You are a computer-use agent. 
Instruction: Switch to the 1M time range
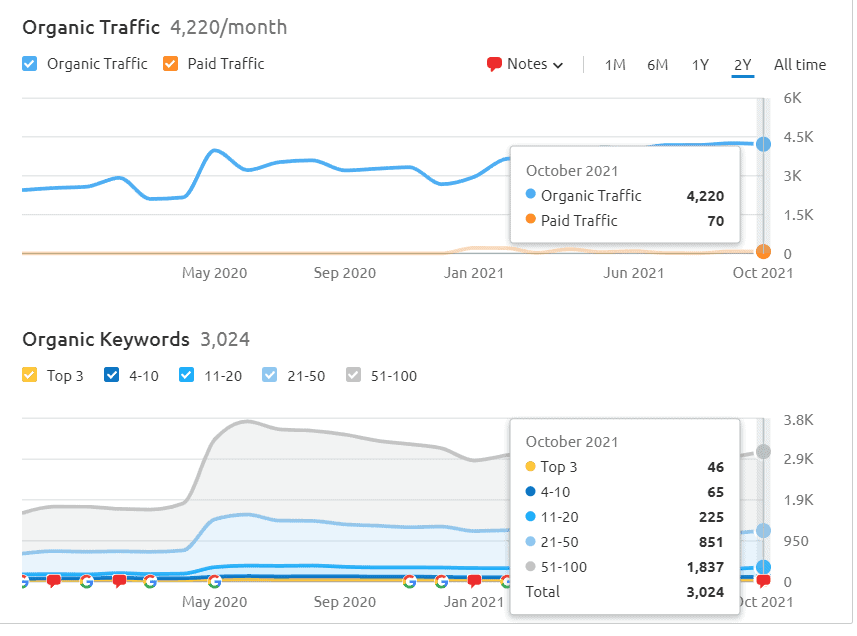[615, 65]
